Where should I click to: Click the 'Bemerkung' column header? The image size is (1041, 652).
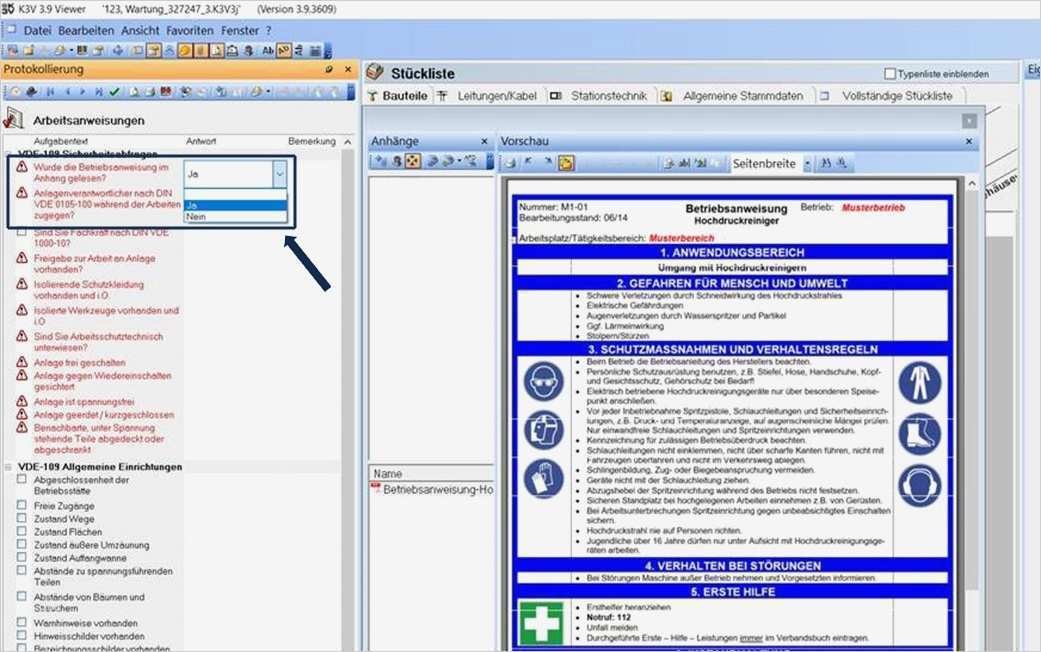[x=311, y=141]
